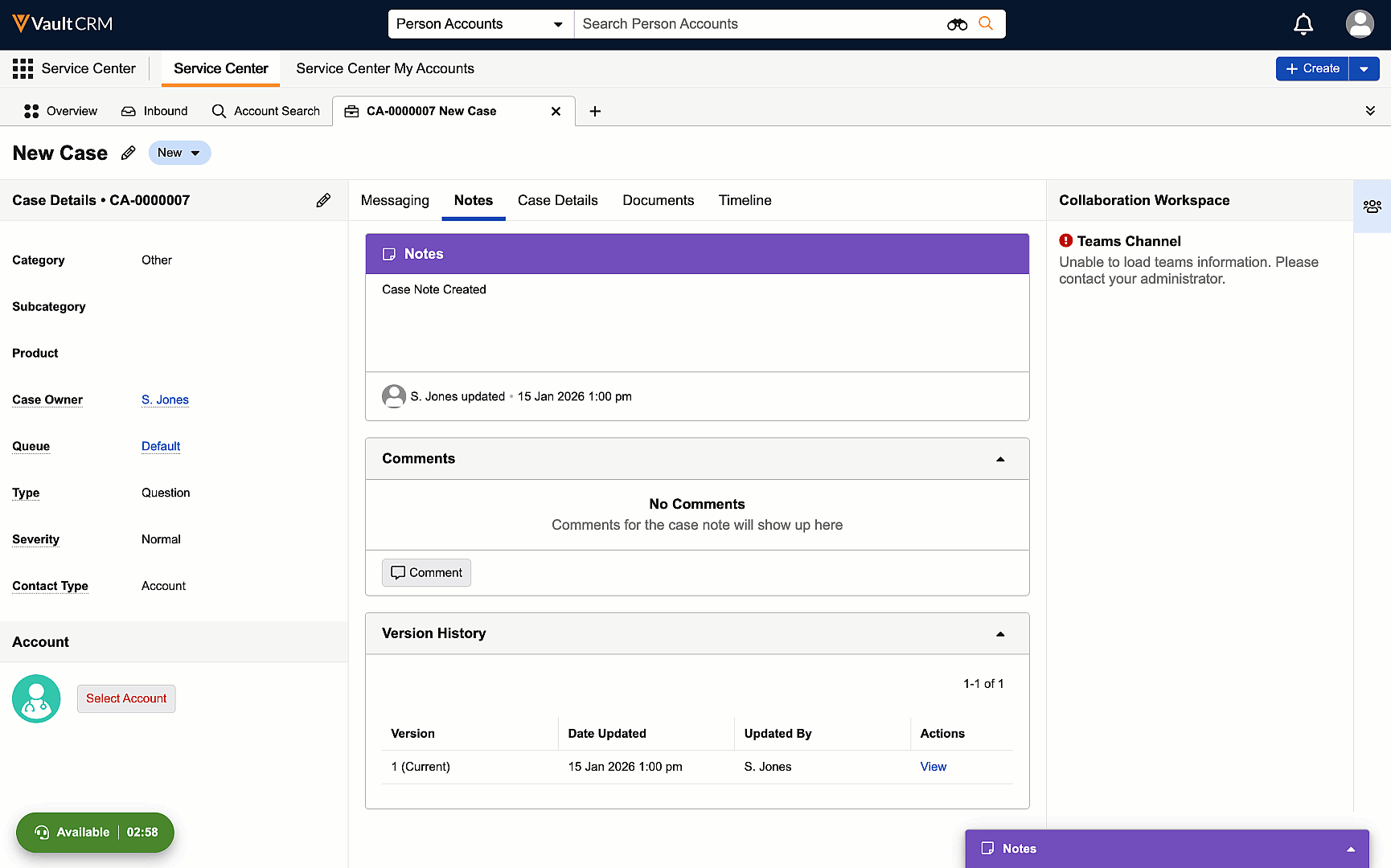Viewport: 1391px width, 868px height.
Task: Open the Person Accounts dropdown
Action: coord(480,24)
